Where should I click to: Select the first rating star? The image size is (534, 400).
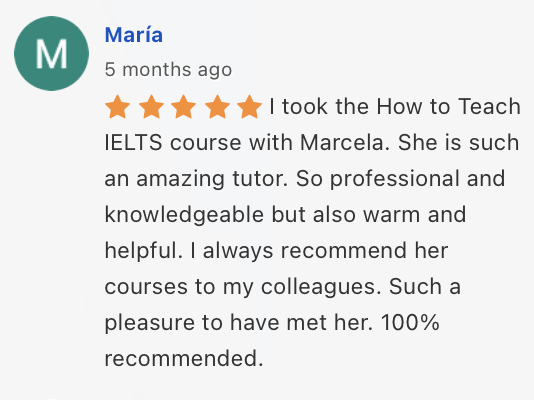point(117,107)
